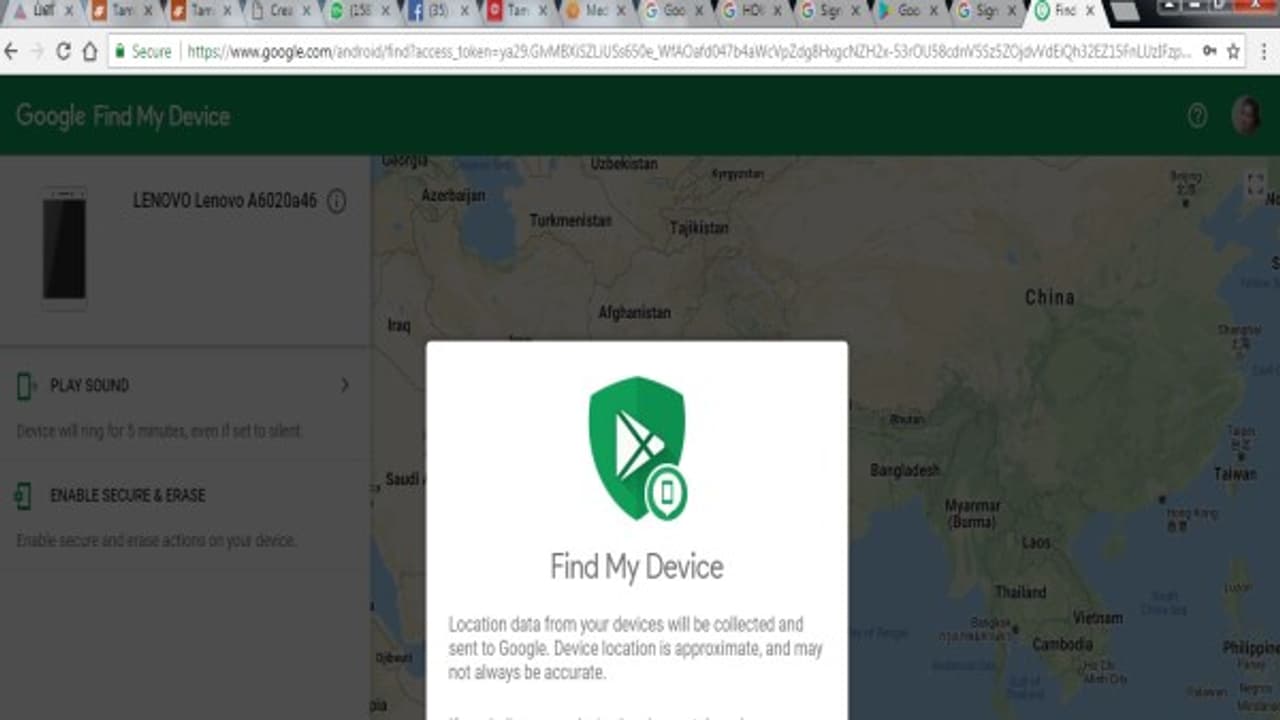Image resolution: width=1280 pixels, height=720 pixels.
Task: Click the saved password key icon
Action: click(x=1209, y=51)
